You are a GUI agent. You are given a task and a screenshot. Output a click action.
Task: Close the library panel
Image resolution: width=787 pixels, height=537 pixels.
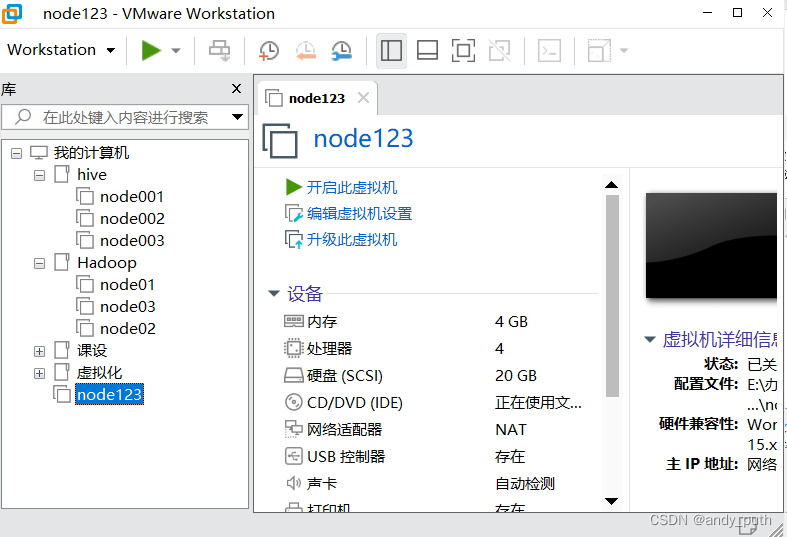pyautogui.click(x=236, y=89)
